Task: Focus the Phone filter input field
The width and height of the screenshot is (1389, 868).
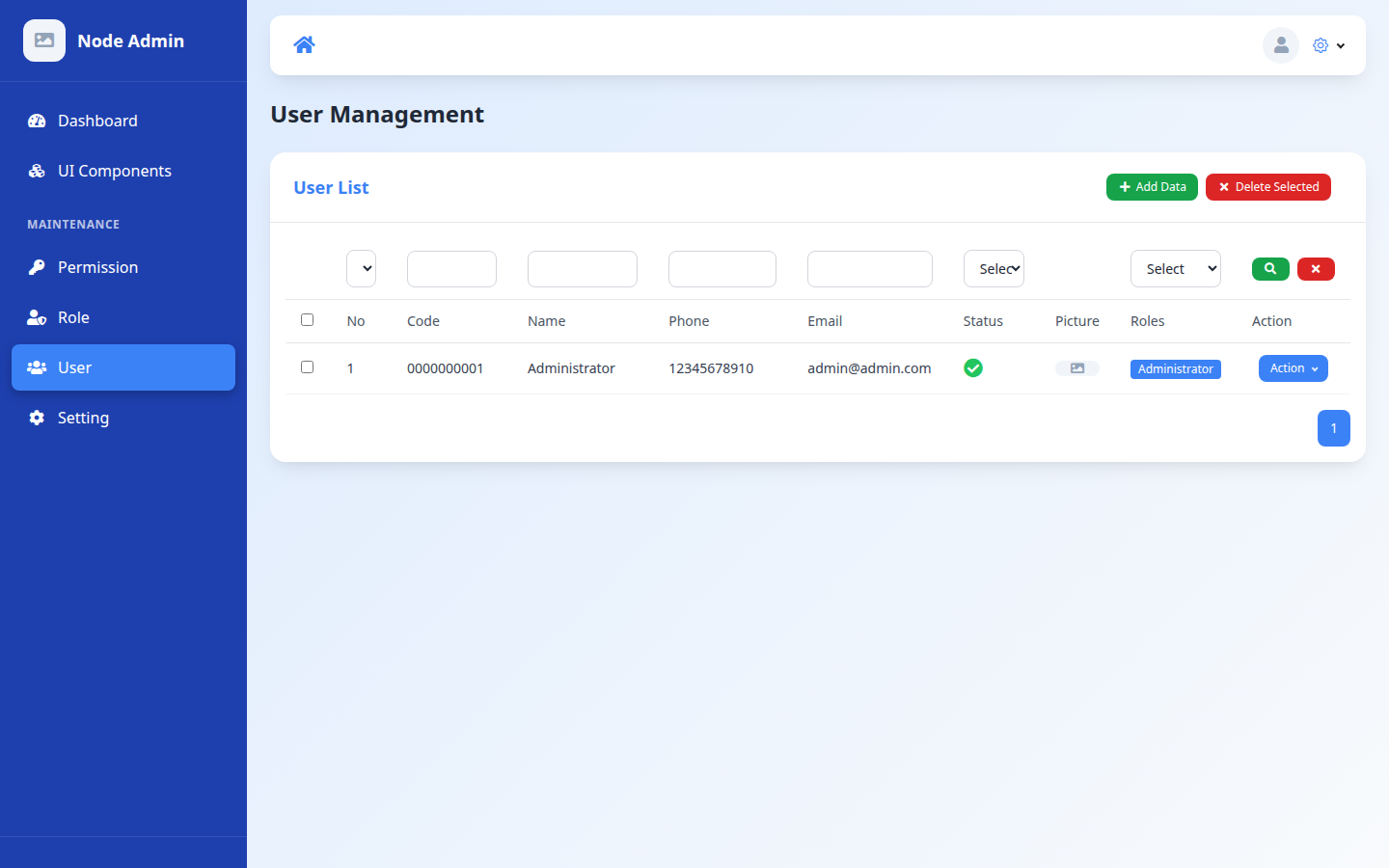Action: (x=722, y=269)
